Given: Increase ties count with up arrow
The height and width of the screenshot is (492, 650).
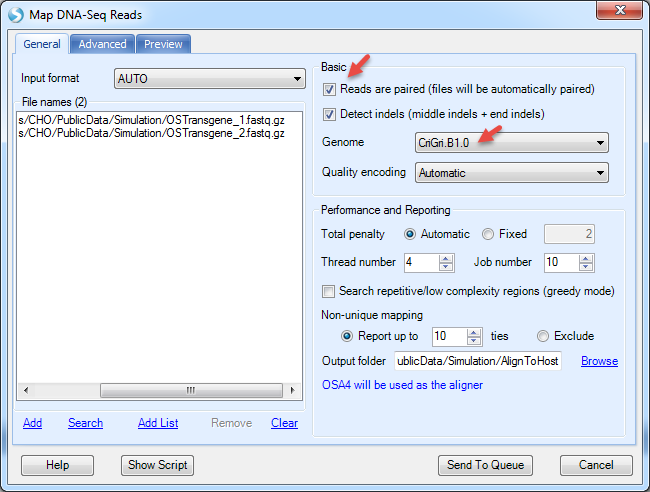Looking at the screenshot, I should (x=473, y=332).
